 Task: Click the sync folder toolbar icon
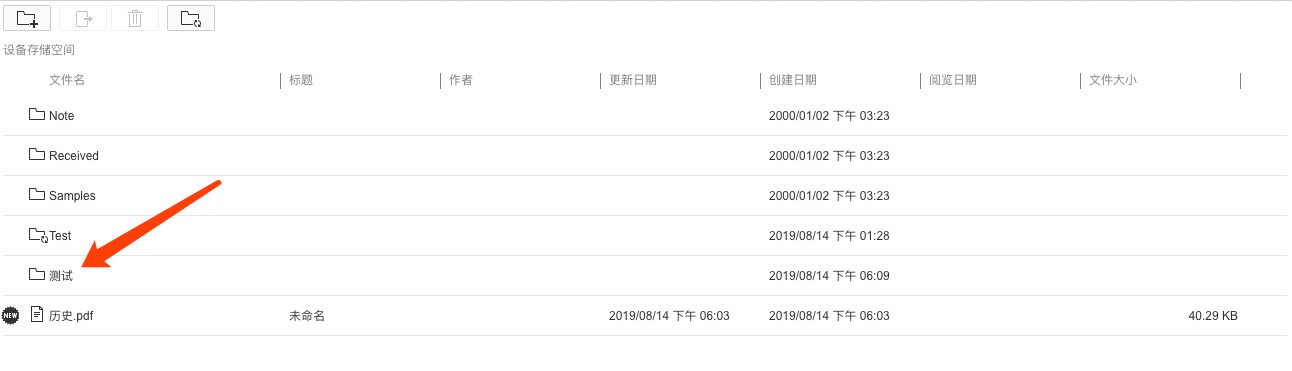click(191, 18)
